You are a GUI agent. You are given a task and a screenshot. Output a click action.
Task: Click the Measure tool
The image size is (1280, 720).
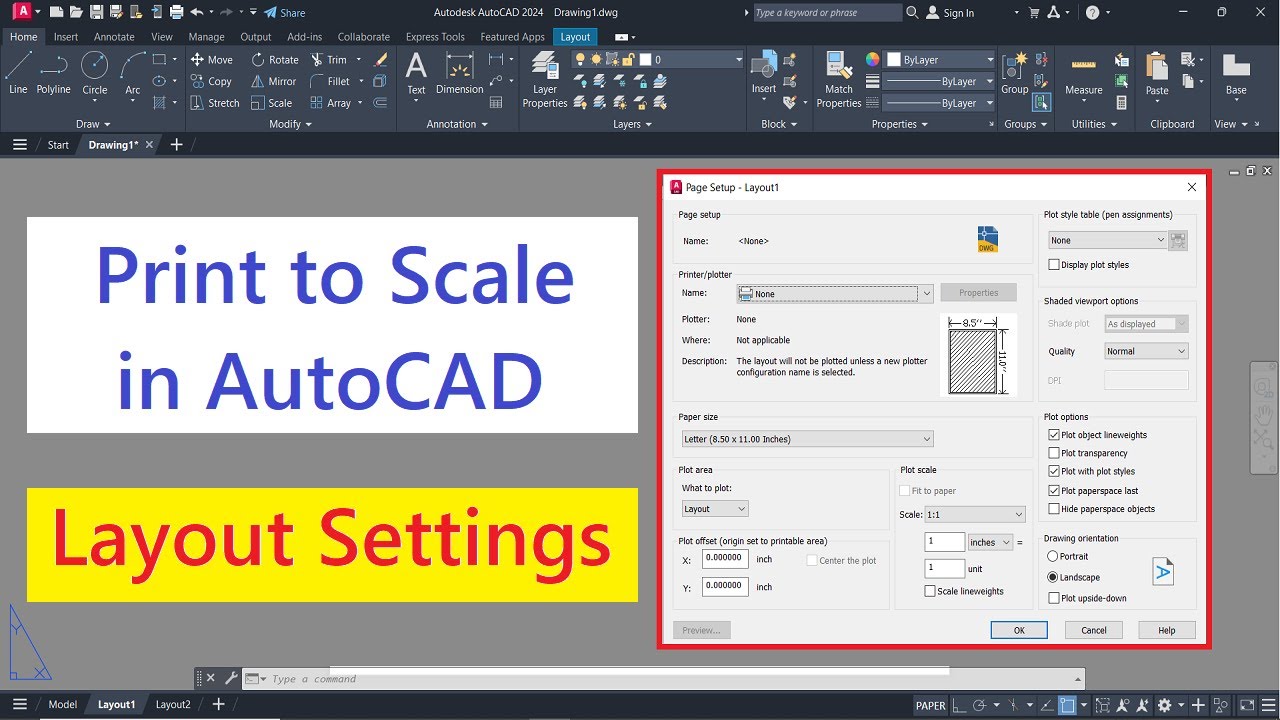[x=1083, y=74]
